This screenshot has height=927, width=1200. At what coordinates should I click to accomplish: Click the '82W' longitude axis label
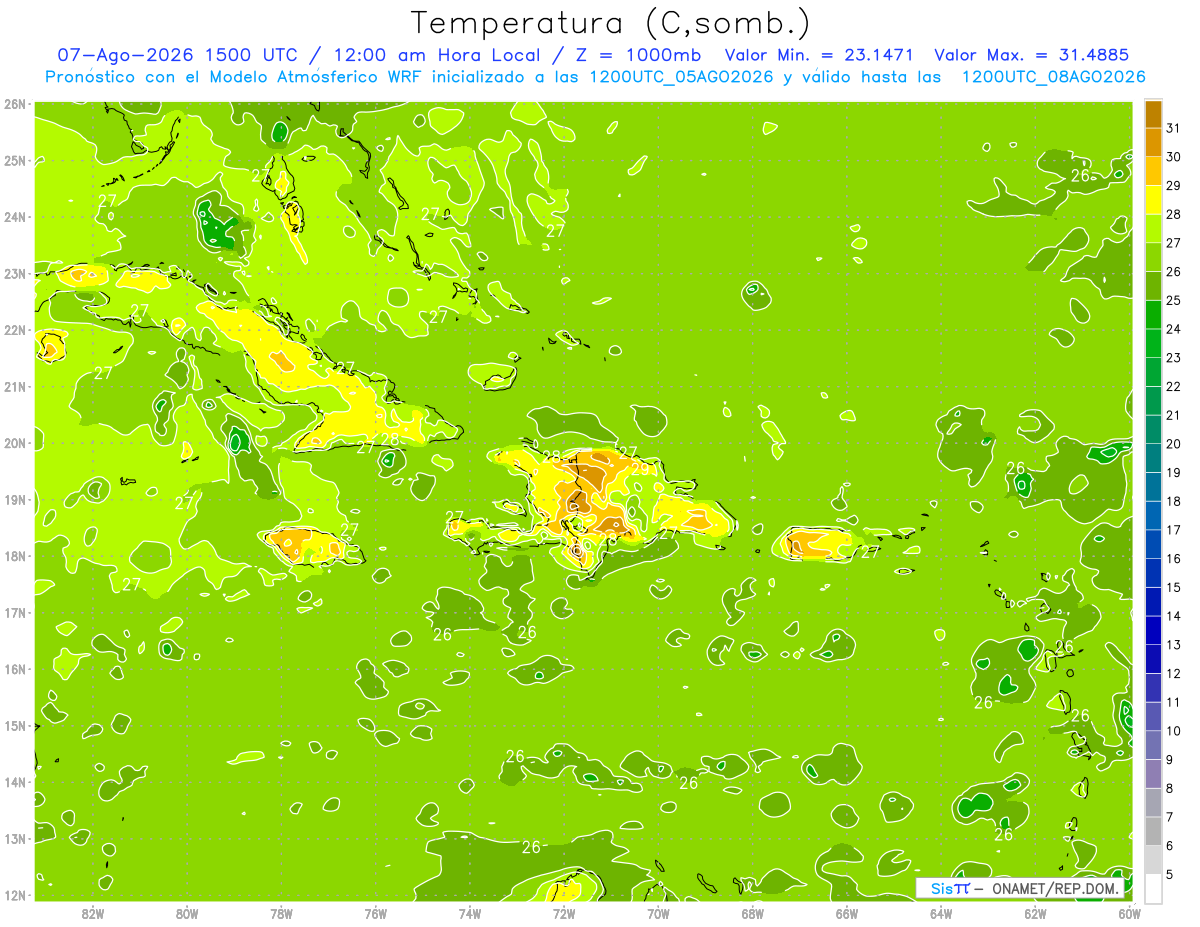coord(93,913)
